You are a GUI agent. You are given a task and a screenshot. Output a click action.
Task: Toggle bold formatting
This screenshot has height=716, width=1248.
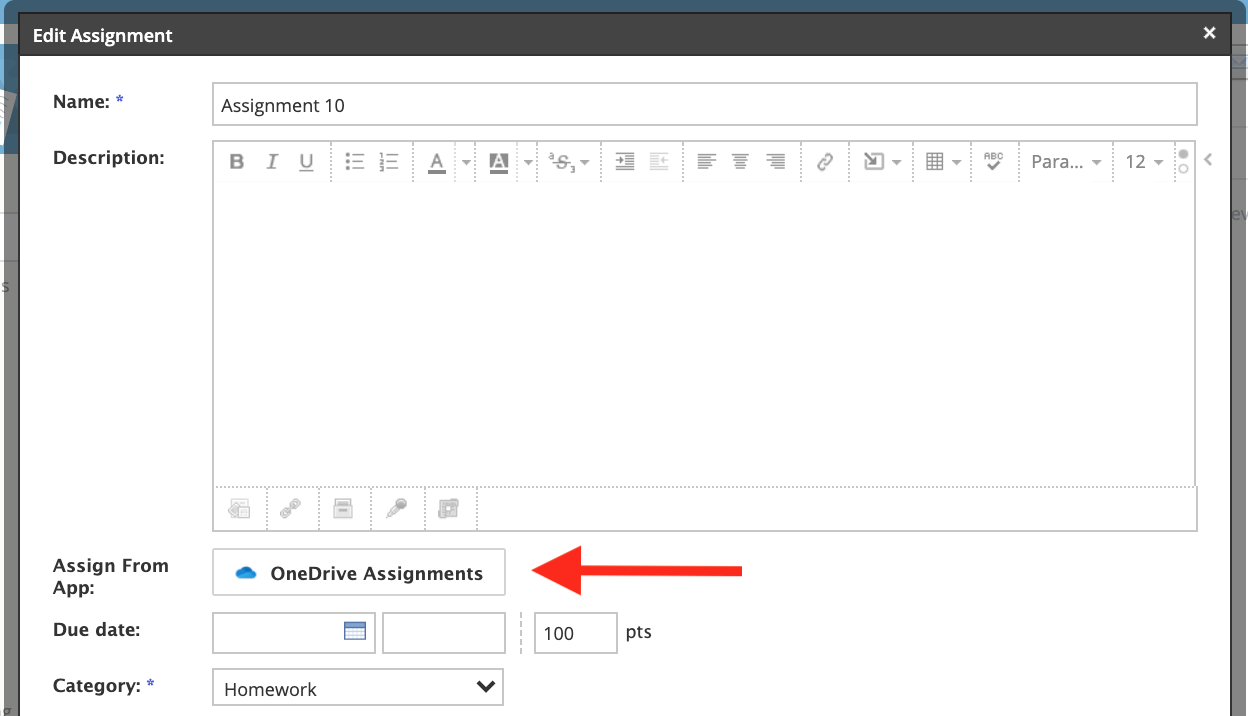click(x=237, y=161)
